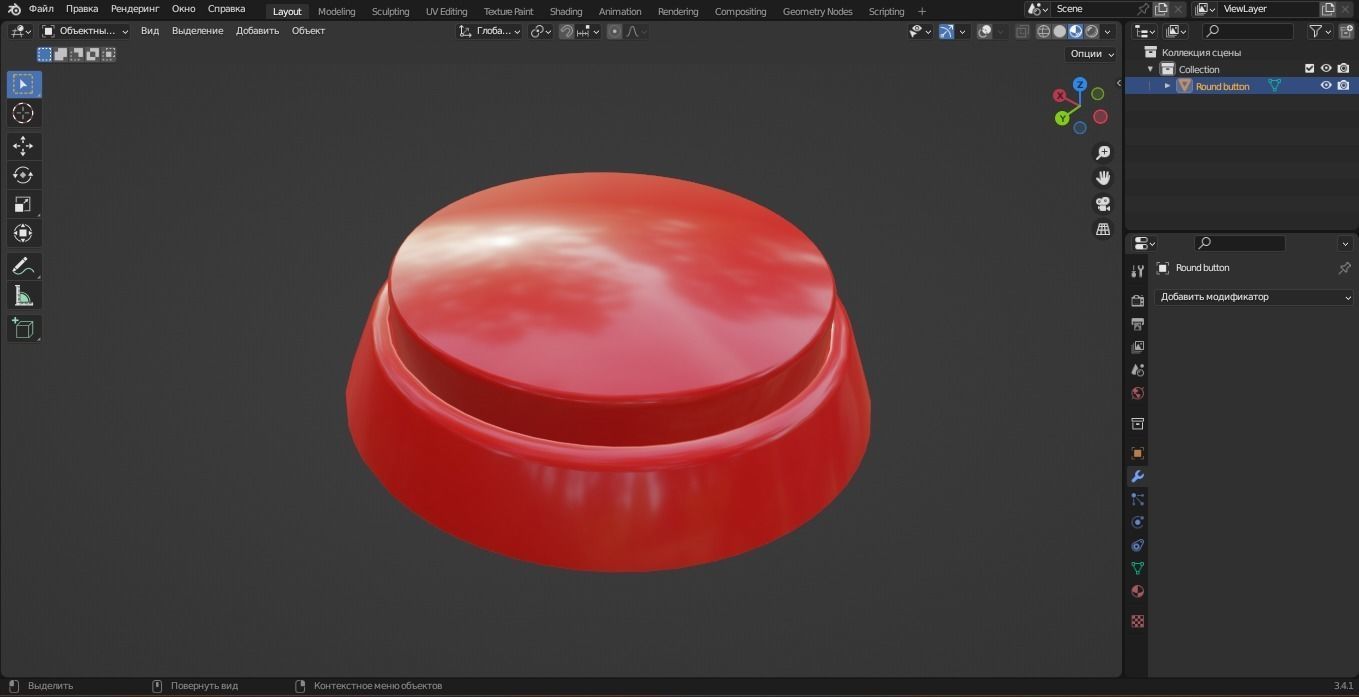
Task: Open the Опции dropdown in the viewport header
Action: pos(1089,53)
